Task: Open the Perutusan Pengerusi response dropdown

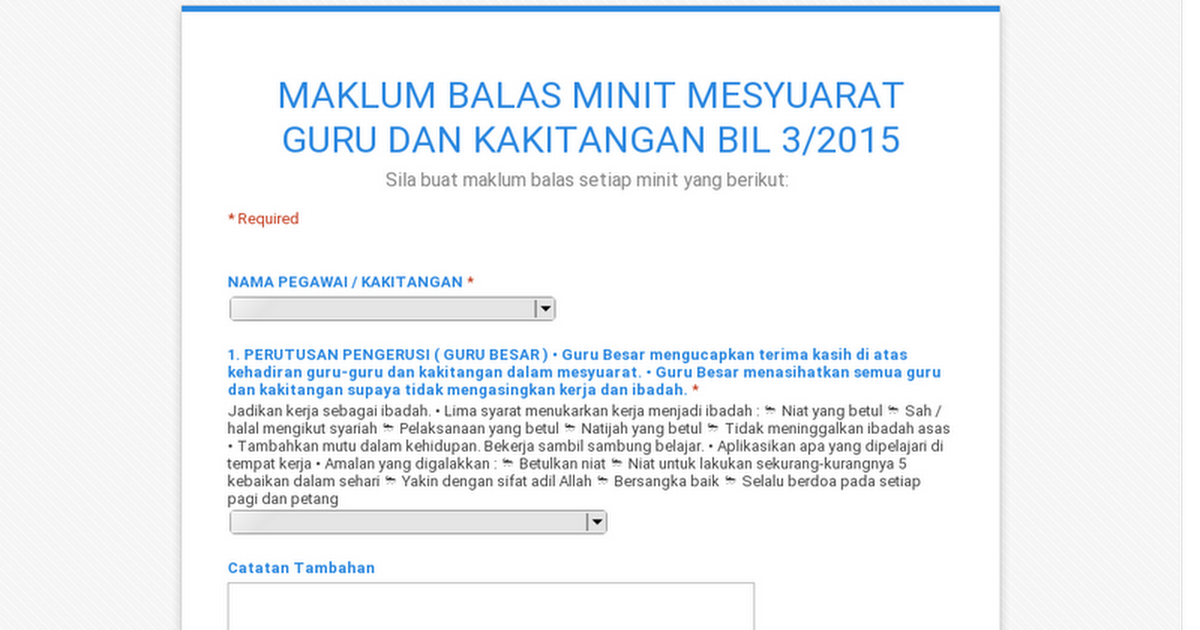Action: click(418, 522)
